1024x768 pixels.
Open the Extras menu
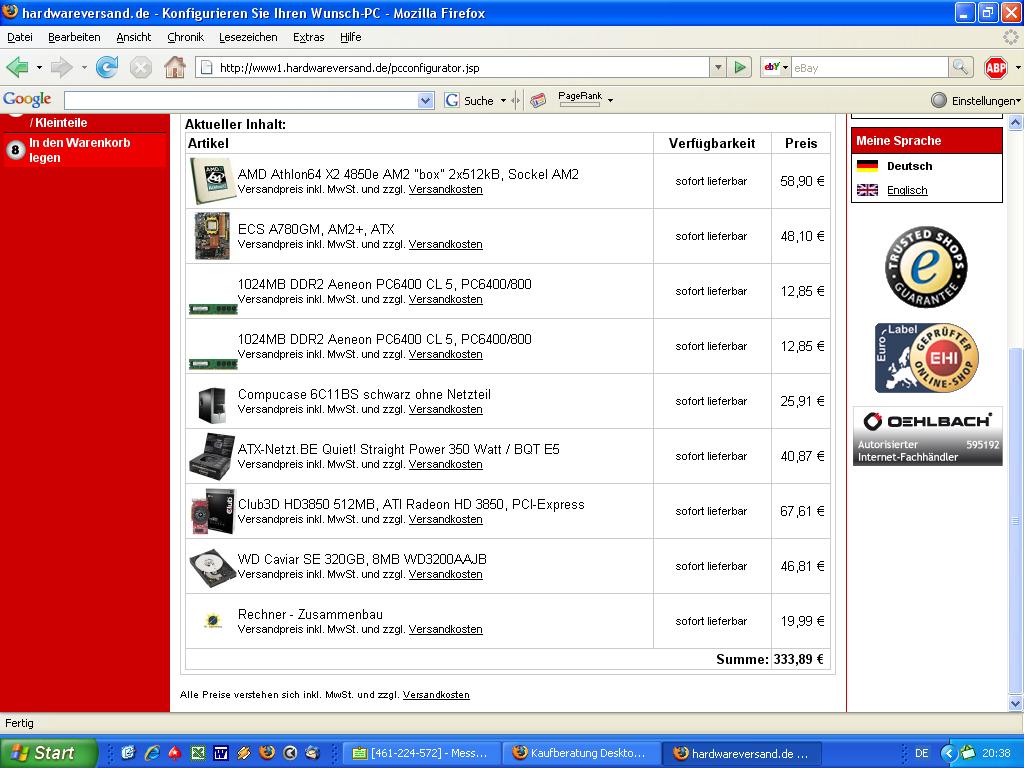point(308,37)
